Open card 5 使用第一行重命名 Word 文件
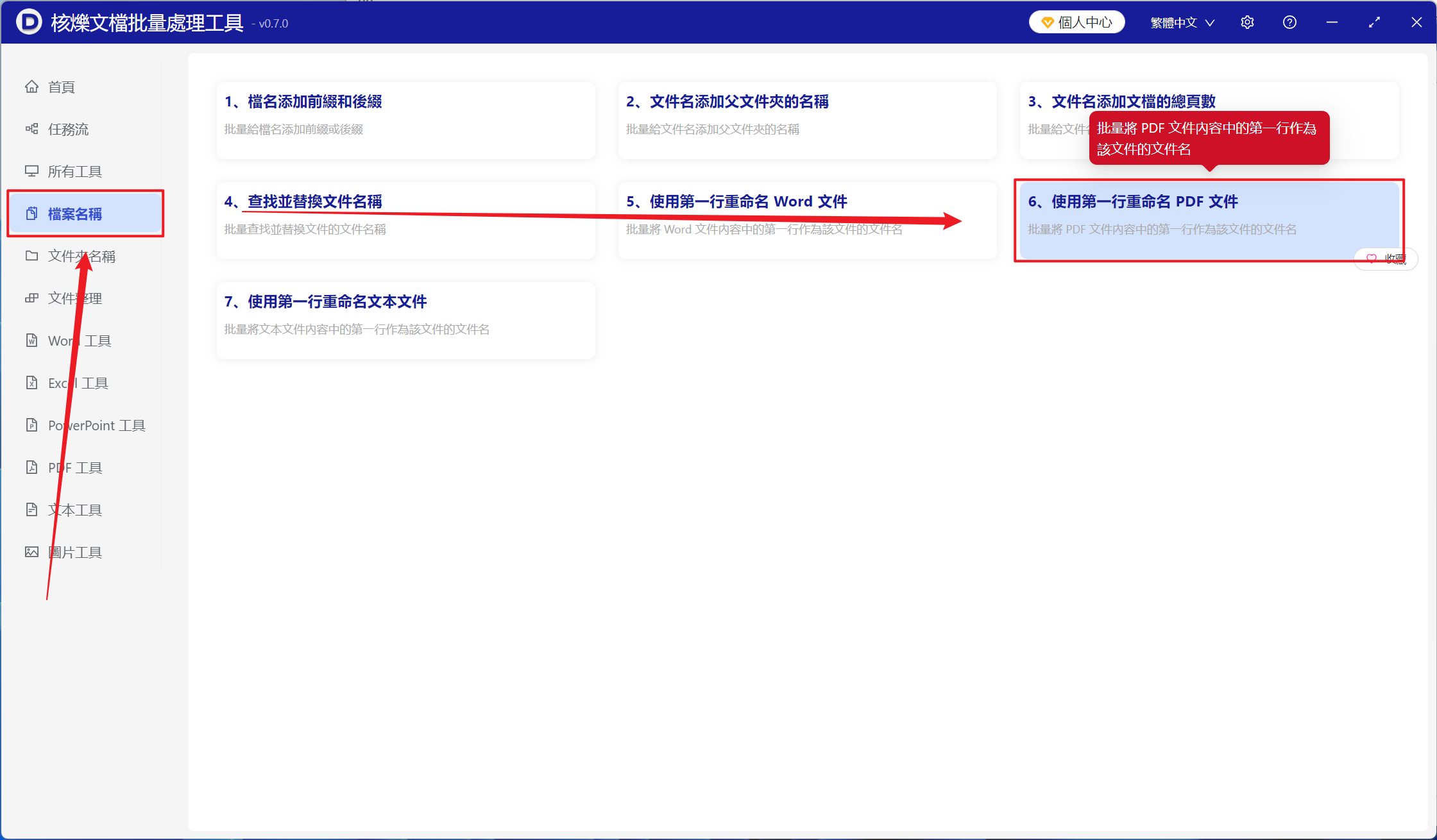Image resolution: width=1437 pixels, height=840 pixels. (807, 221)
